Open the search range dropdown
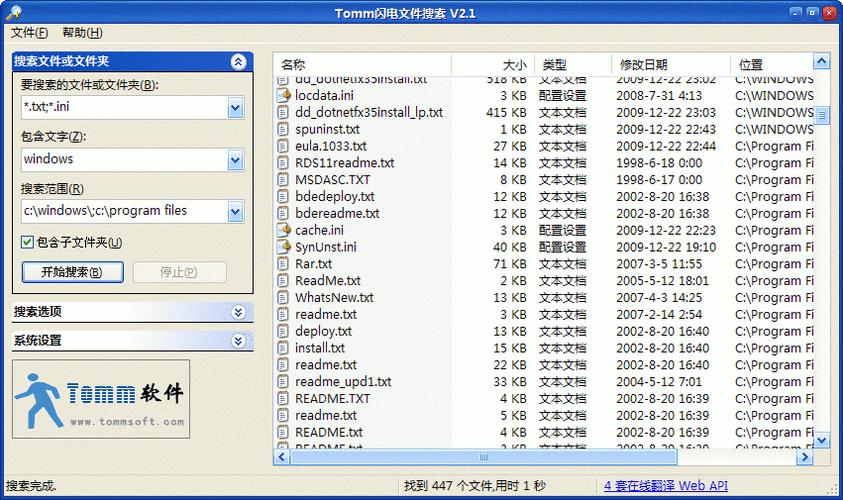Image resolution: width=843 pixels, height=500 pixels. point(235,211)
